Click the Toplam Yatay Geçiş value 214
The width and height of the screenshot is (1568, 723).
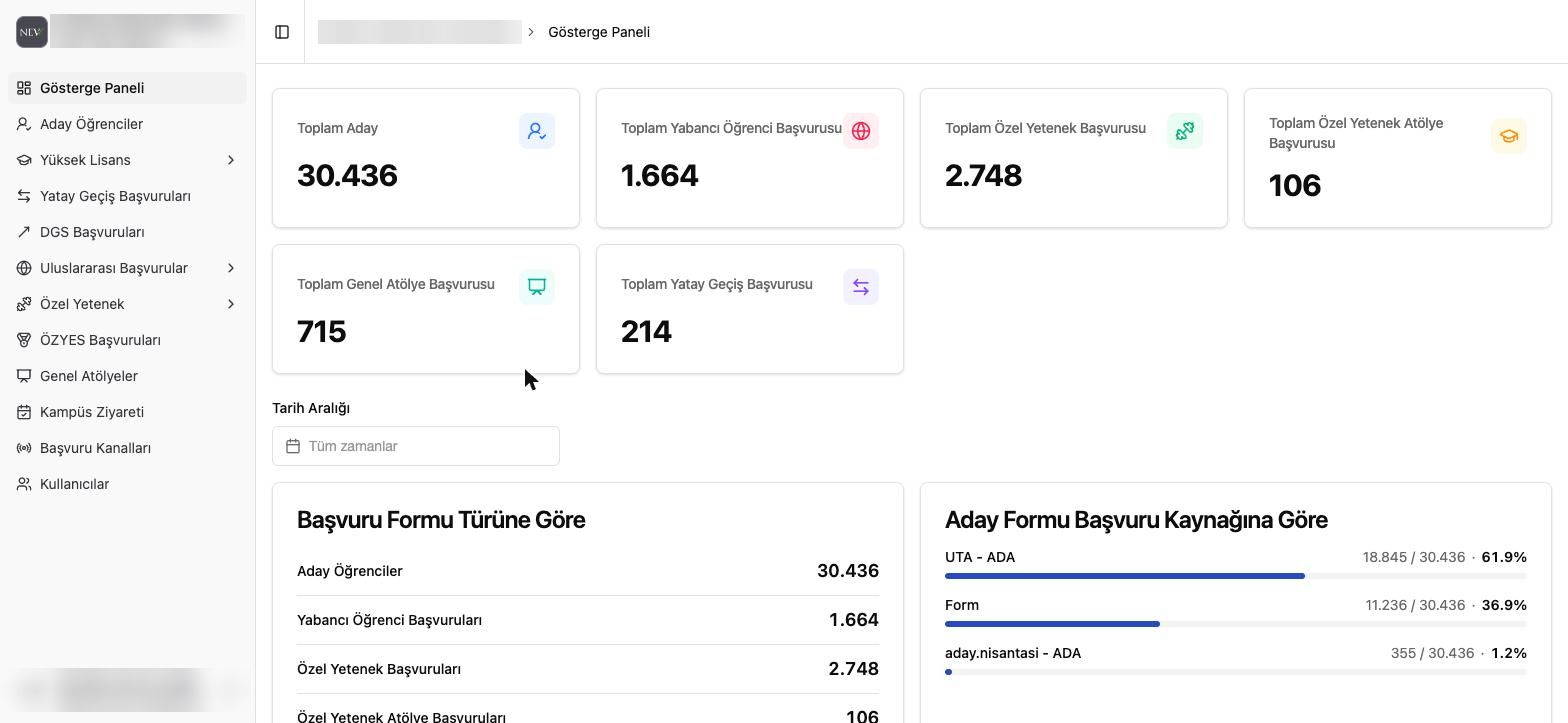[x=646, y=332]
